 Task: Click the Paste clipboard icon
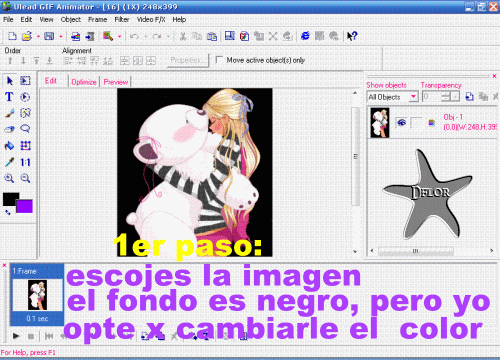click(212, 36)
